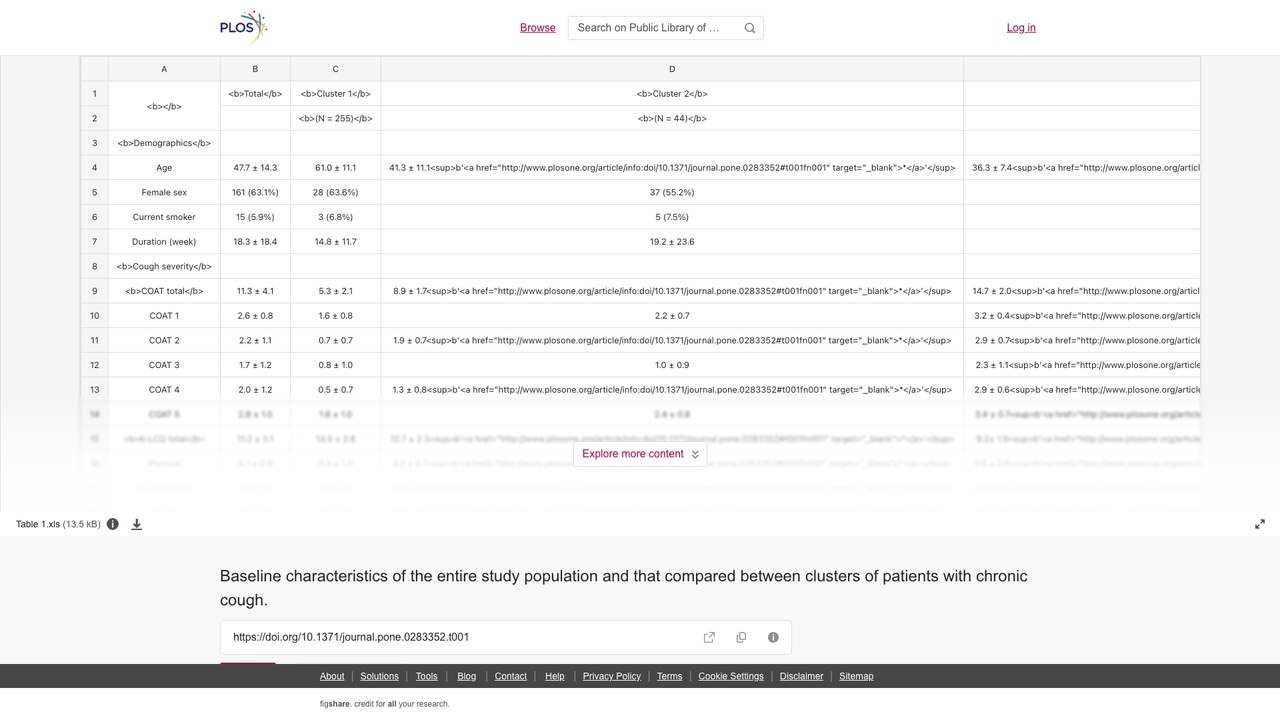The height and width of the screenshot is (720, 1280).
Task: Open the Help footer link
Action: (555, 676)
